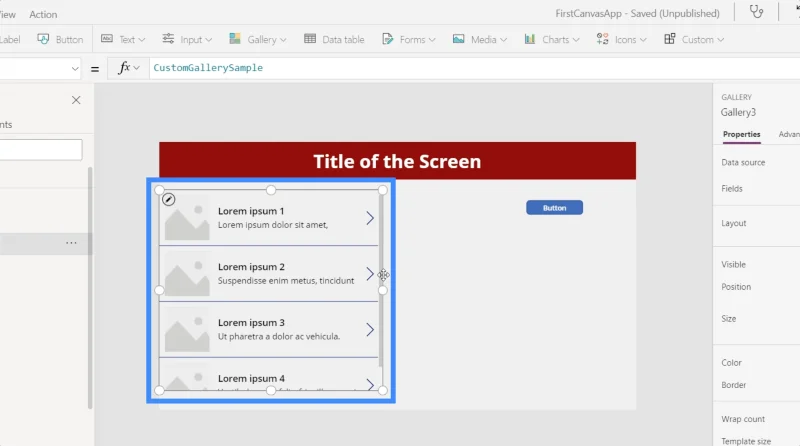Select image placeholder of Lorem ipsum 3

pyautogui.click(x=187, y=329)
